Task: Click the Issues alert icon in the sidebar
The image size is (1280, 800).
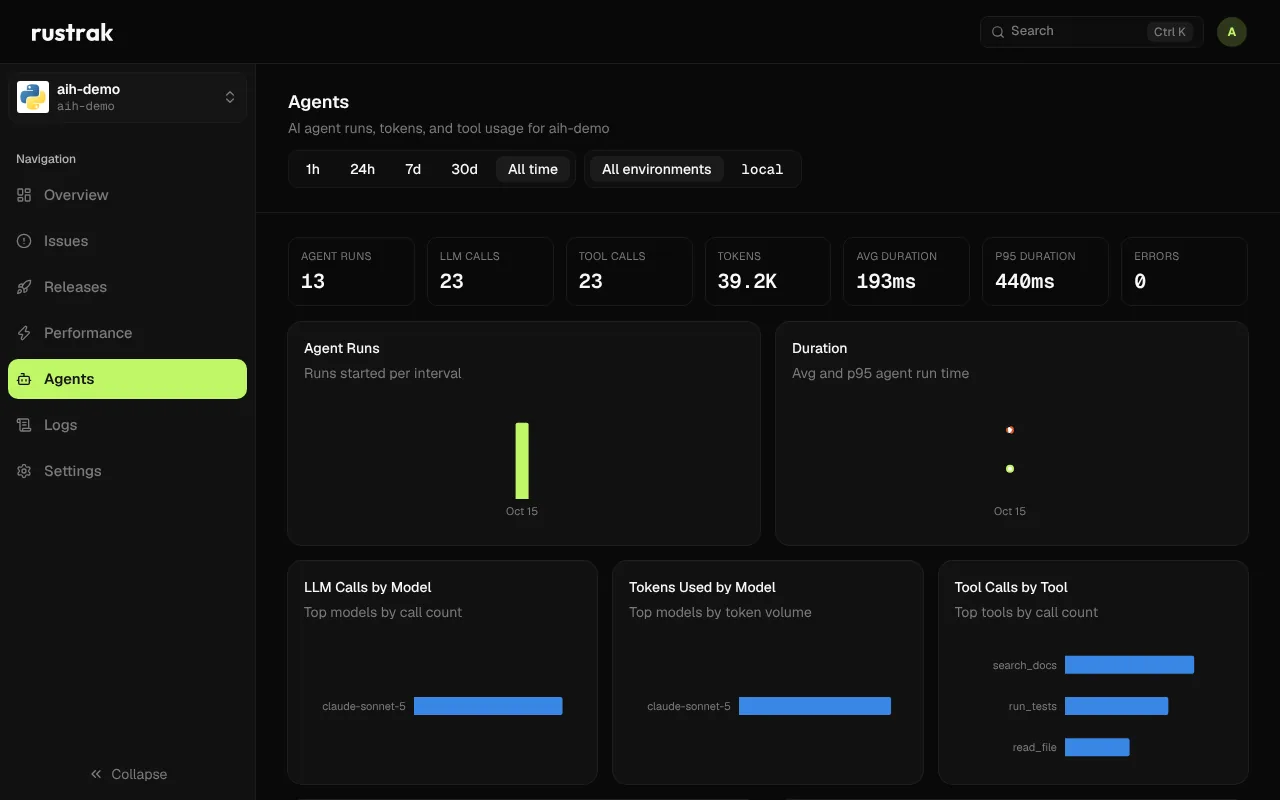Action: (x=24, y=241)
